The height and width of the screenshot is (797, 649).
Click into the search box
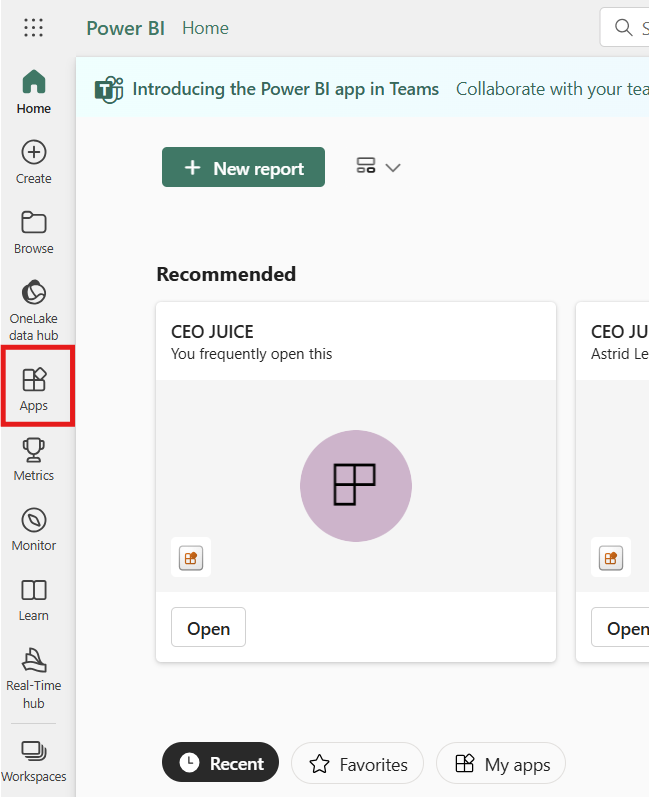[625, 27]
